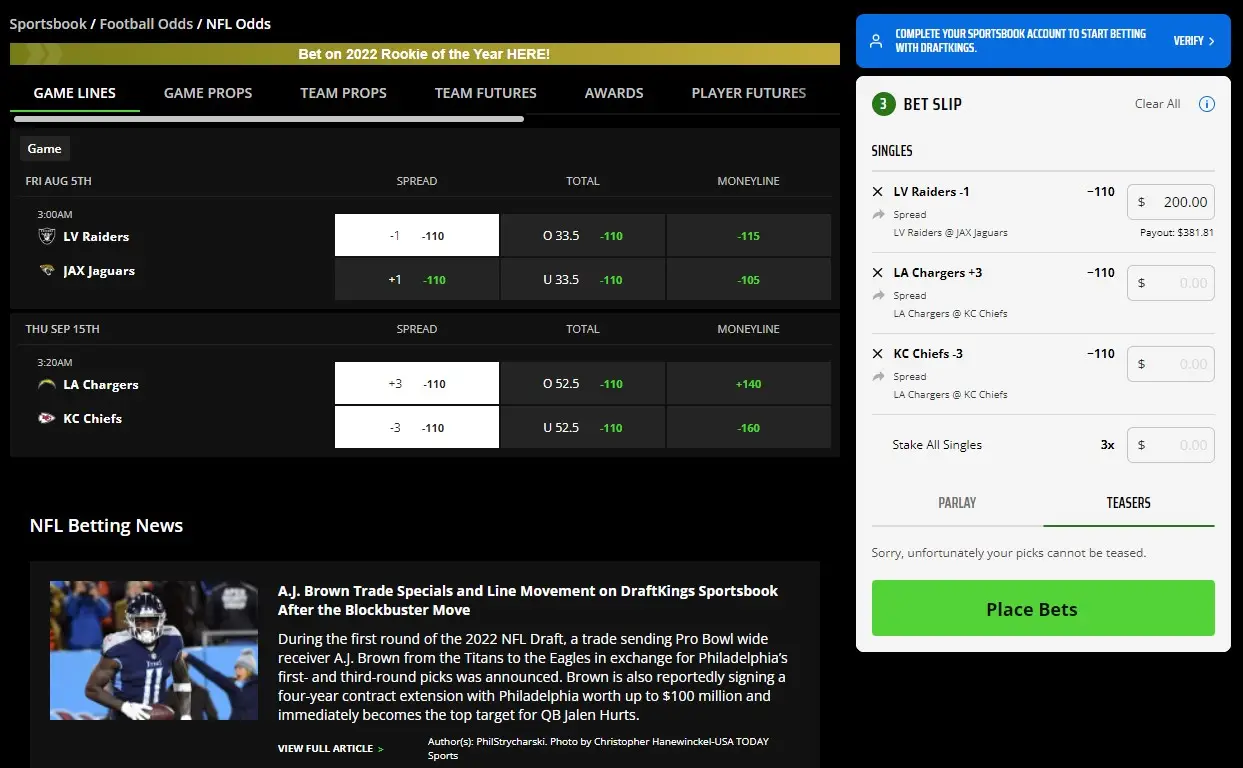The width and height of the screenshot is (1243, 768).
Task: Click the JAX Jaguars team logo
Action: [46, 270]
